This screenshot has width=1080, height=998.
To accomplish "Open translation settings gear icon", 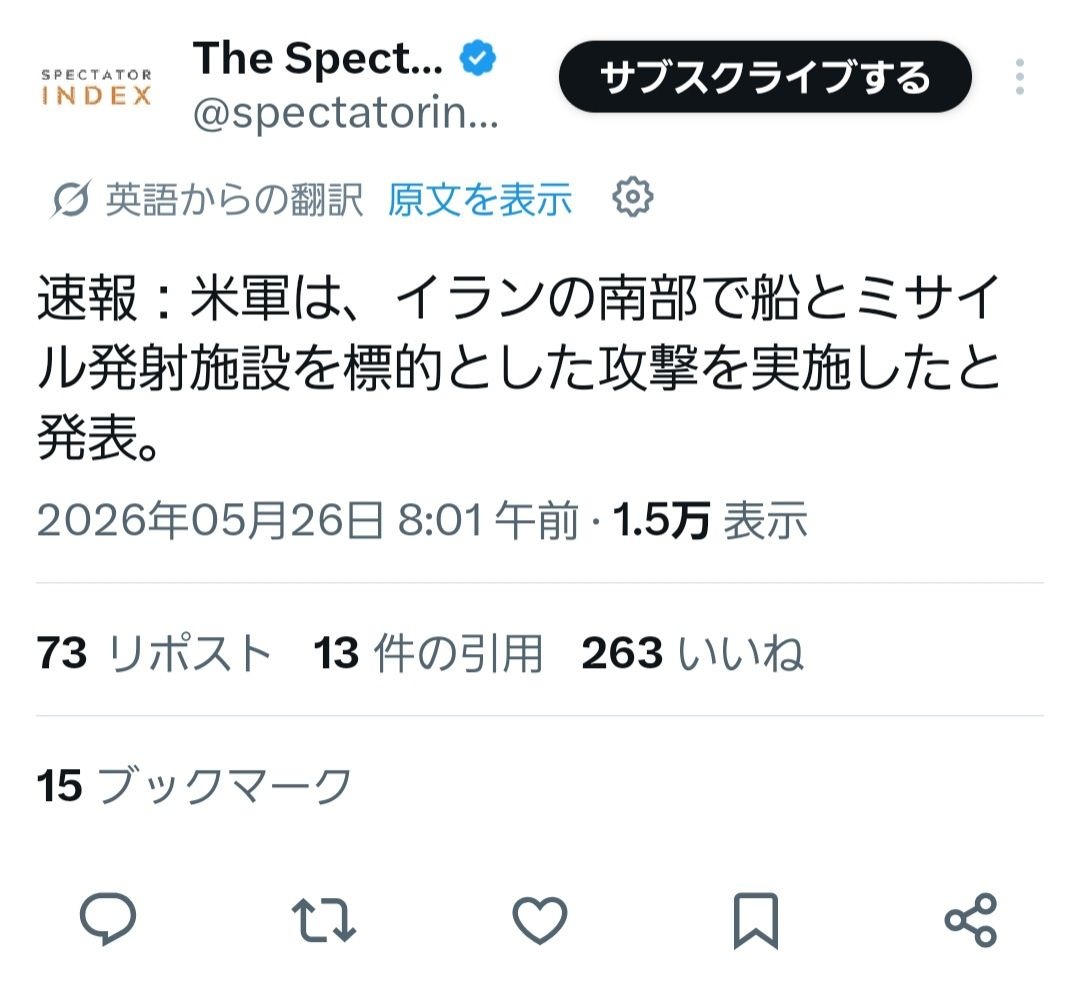I will click(632, 198).
